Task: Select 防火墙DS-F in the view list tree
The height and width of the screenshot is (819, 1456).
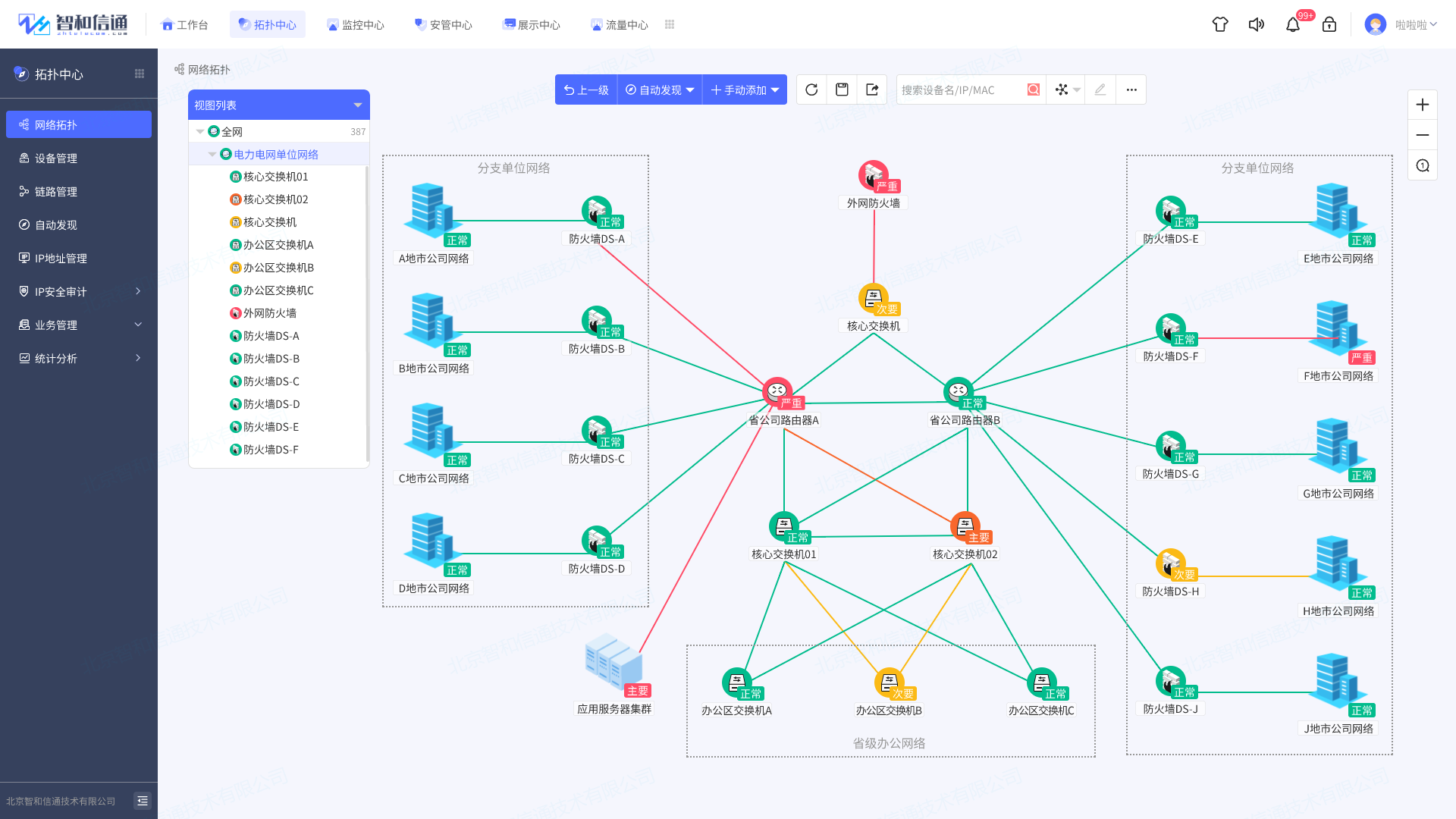Action: point(271,450)
